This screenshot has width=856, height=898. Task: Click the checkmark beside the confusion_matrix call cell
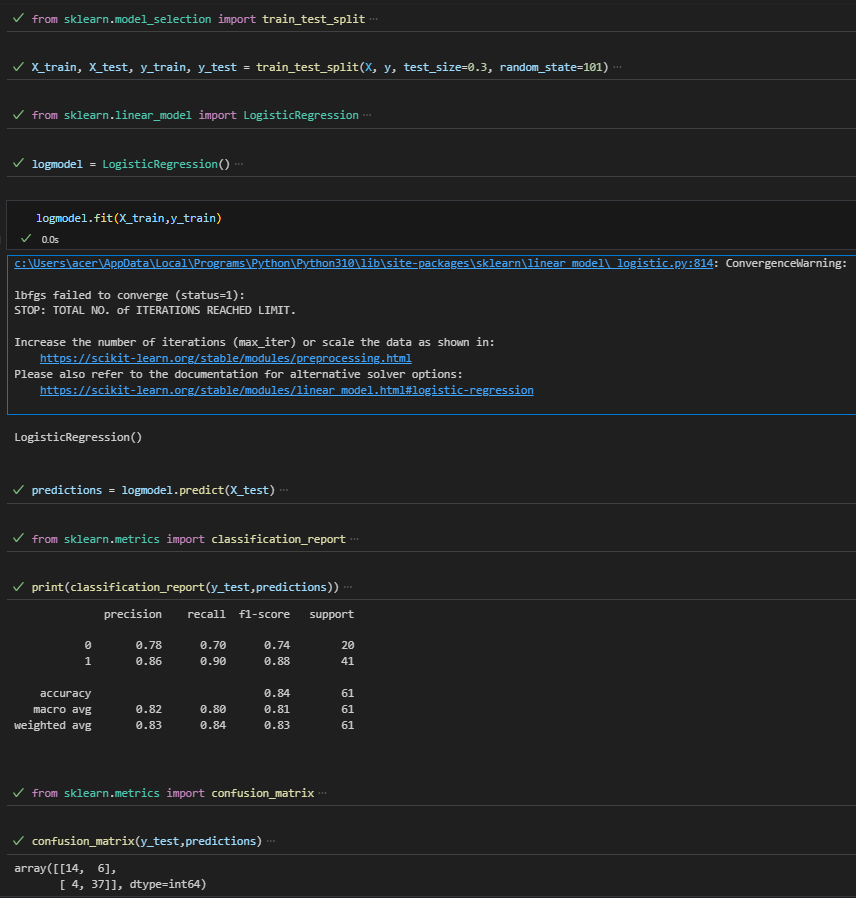(18, 841)
